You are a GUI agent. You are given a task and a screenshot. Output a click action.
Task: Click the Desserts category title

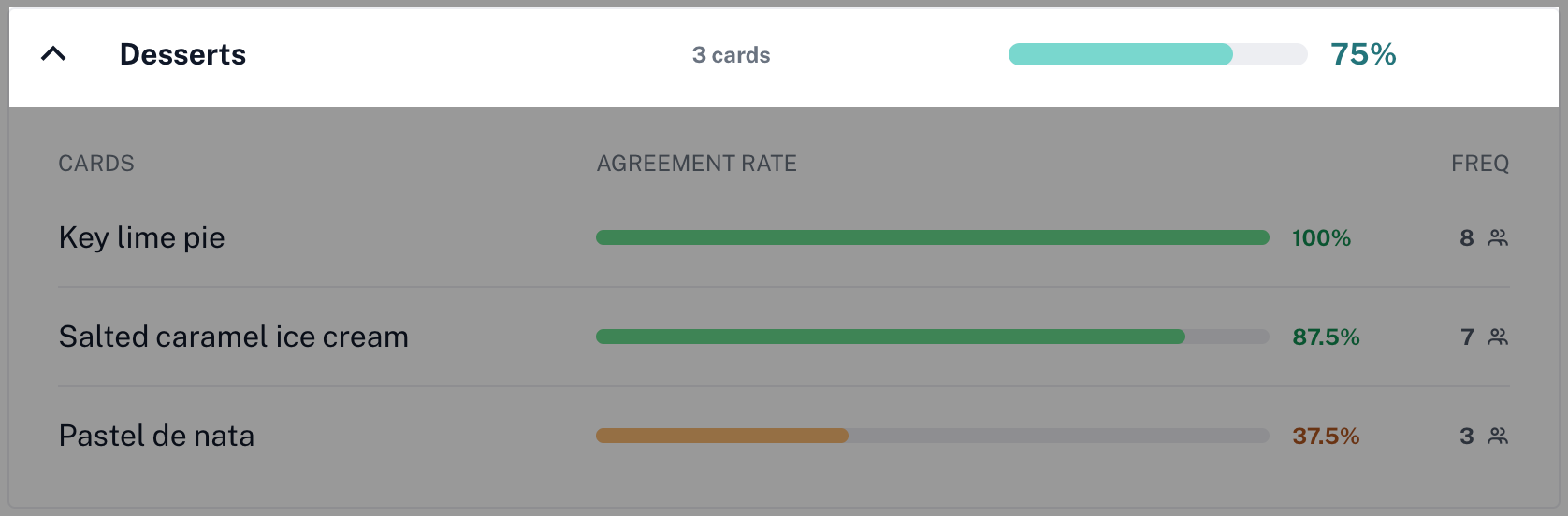click(x=182, y=54)
